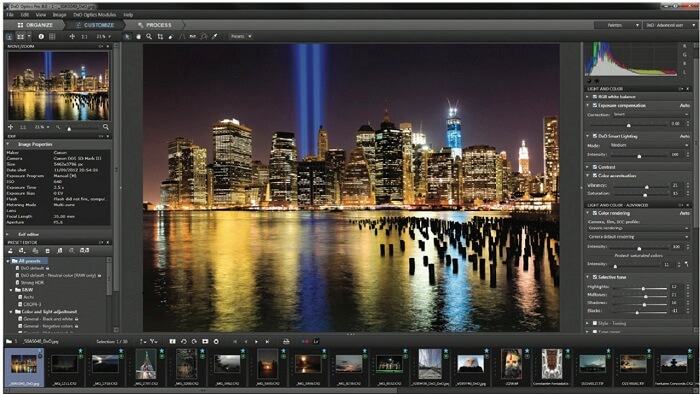Select the Hand pan tool in toolbar
This screenshot has height=394, width=700.
pyautogui.click(x=138, y=37)
